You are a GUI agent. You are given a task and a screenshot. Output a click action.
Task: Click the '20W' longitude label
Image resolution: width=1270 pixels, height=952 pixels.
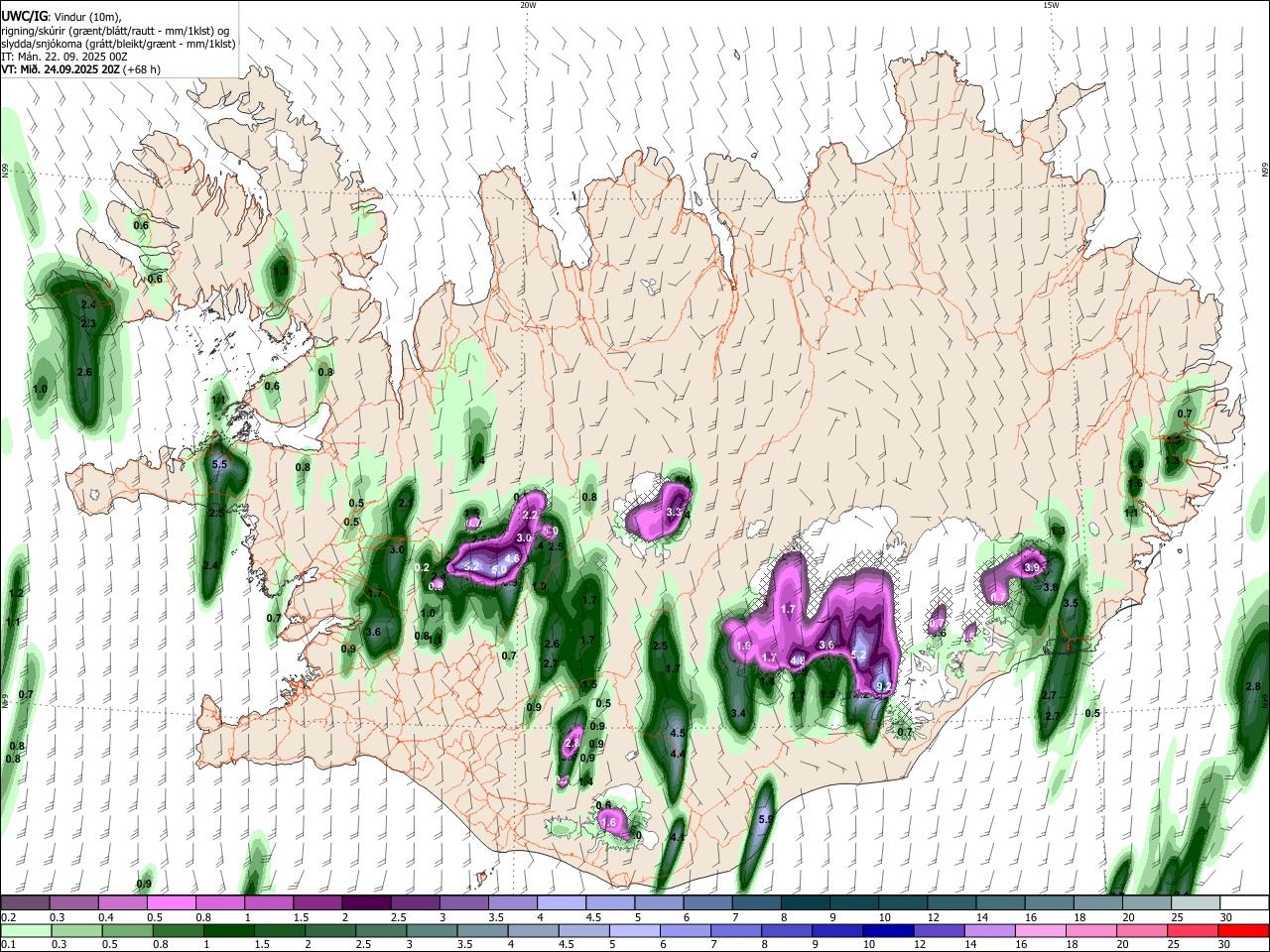pos(528,5)
